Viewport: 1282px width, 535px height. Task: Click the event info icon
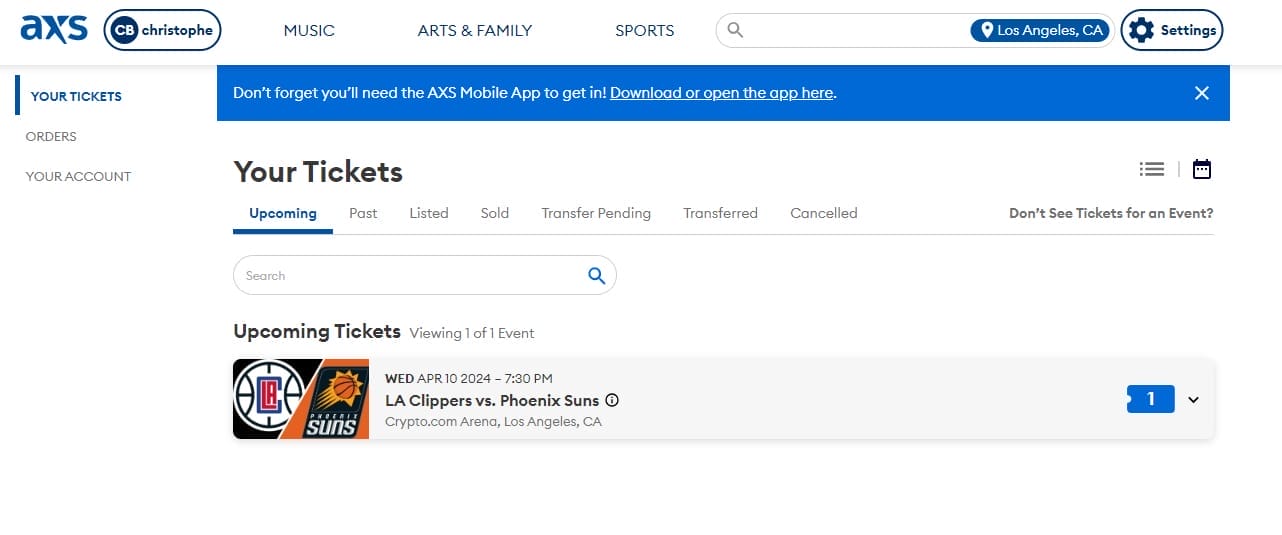tap(613, 400)
